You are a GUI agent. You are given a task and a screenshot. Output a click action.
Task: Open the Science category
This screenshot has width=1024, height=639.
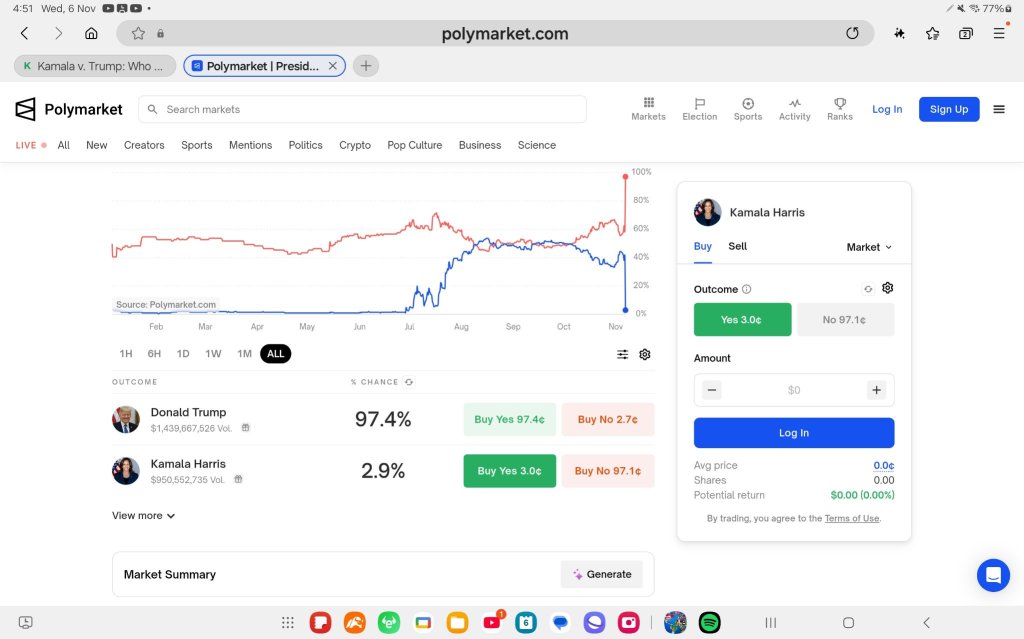(537, 145)
